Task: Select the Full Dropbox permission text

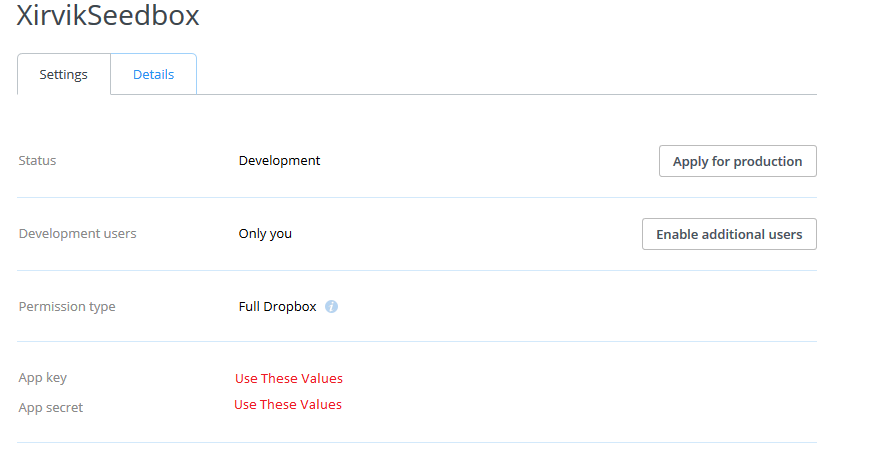Action: tap(277, 307)
